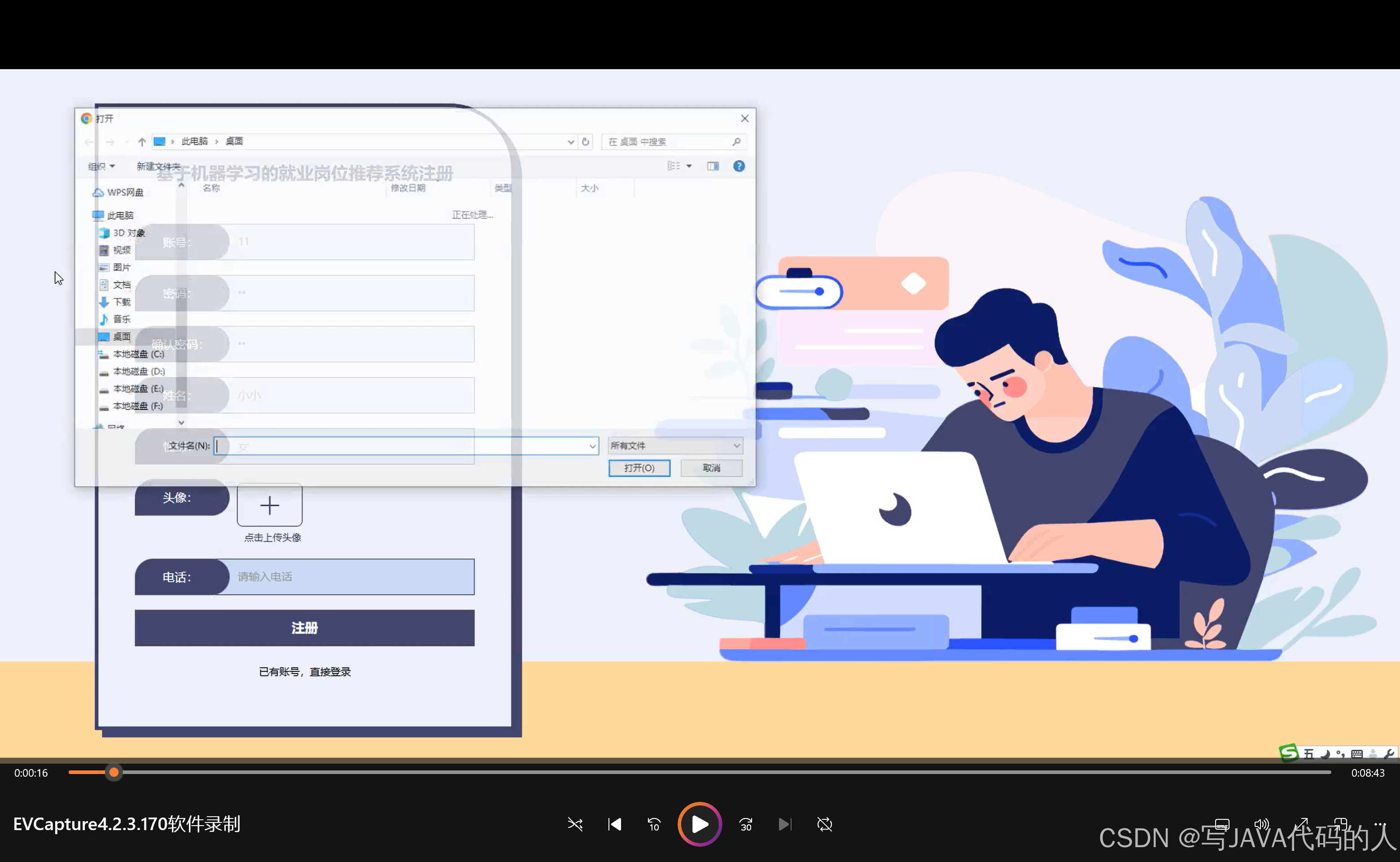The image size is (1400, 862).
Task: Open the 所有文件 file type dropdown
Action: click(x=675, y=446)
